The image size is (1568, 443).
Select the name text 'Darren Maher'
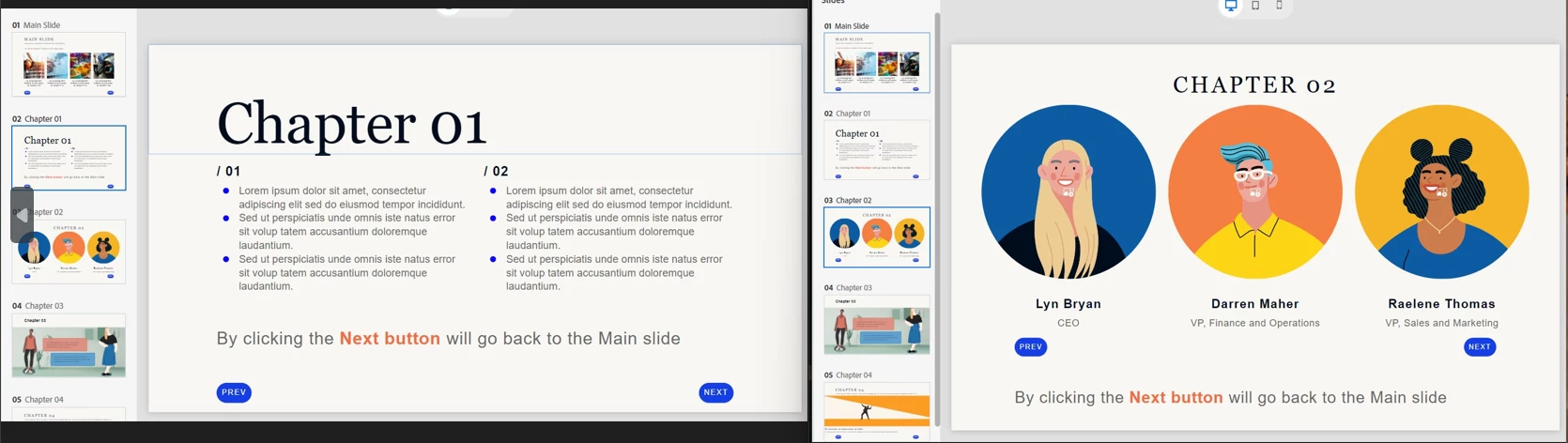tap(1255, 304)
